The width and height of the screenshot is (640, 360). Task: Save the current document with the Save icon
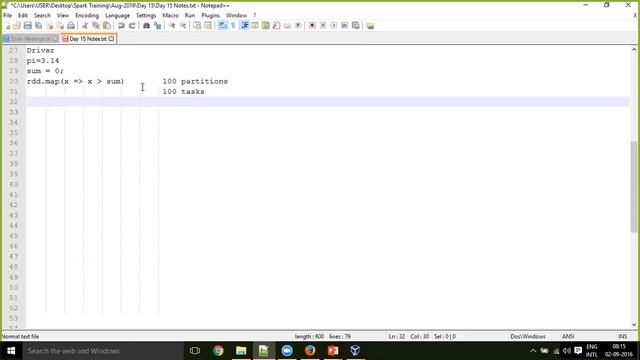pos(27,26)
